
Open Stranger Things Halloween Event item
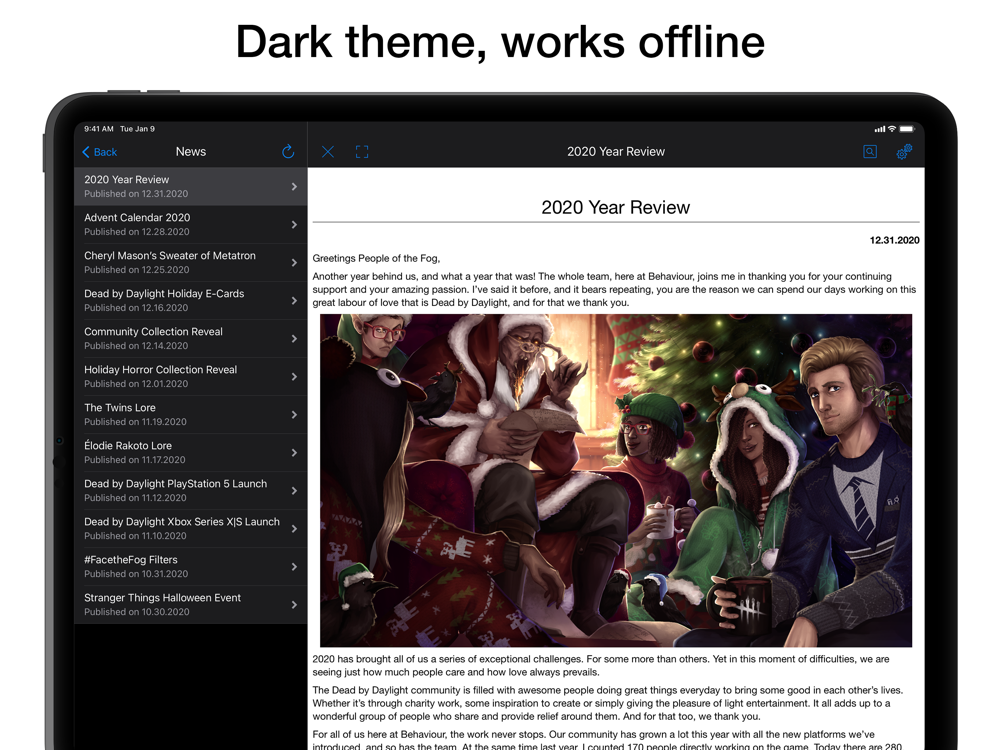pyautogui.click(x=191, y=605)
